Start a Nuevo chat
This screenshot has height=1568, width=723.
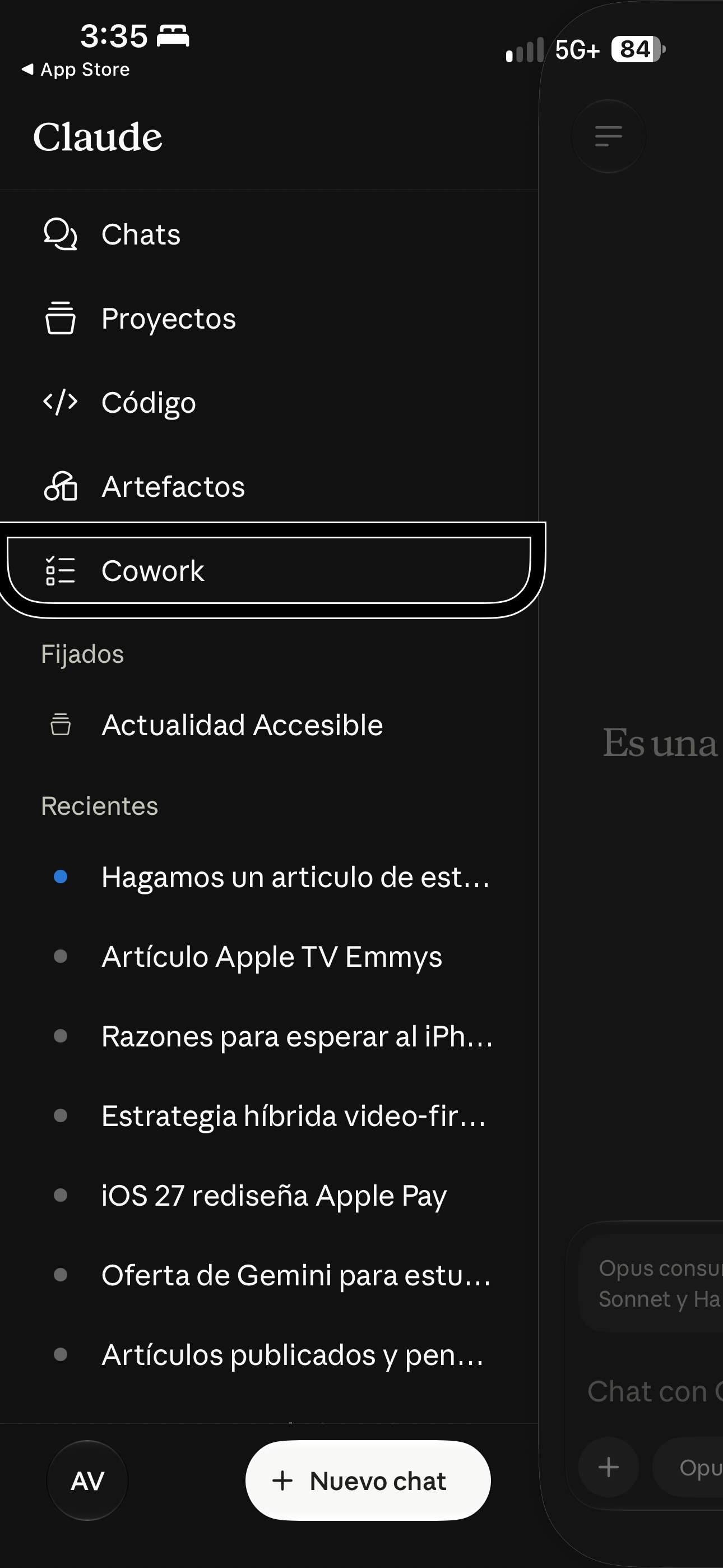pyautogui.click(x=368, y=1481)
